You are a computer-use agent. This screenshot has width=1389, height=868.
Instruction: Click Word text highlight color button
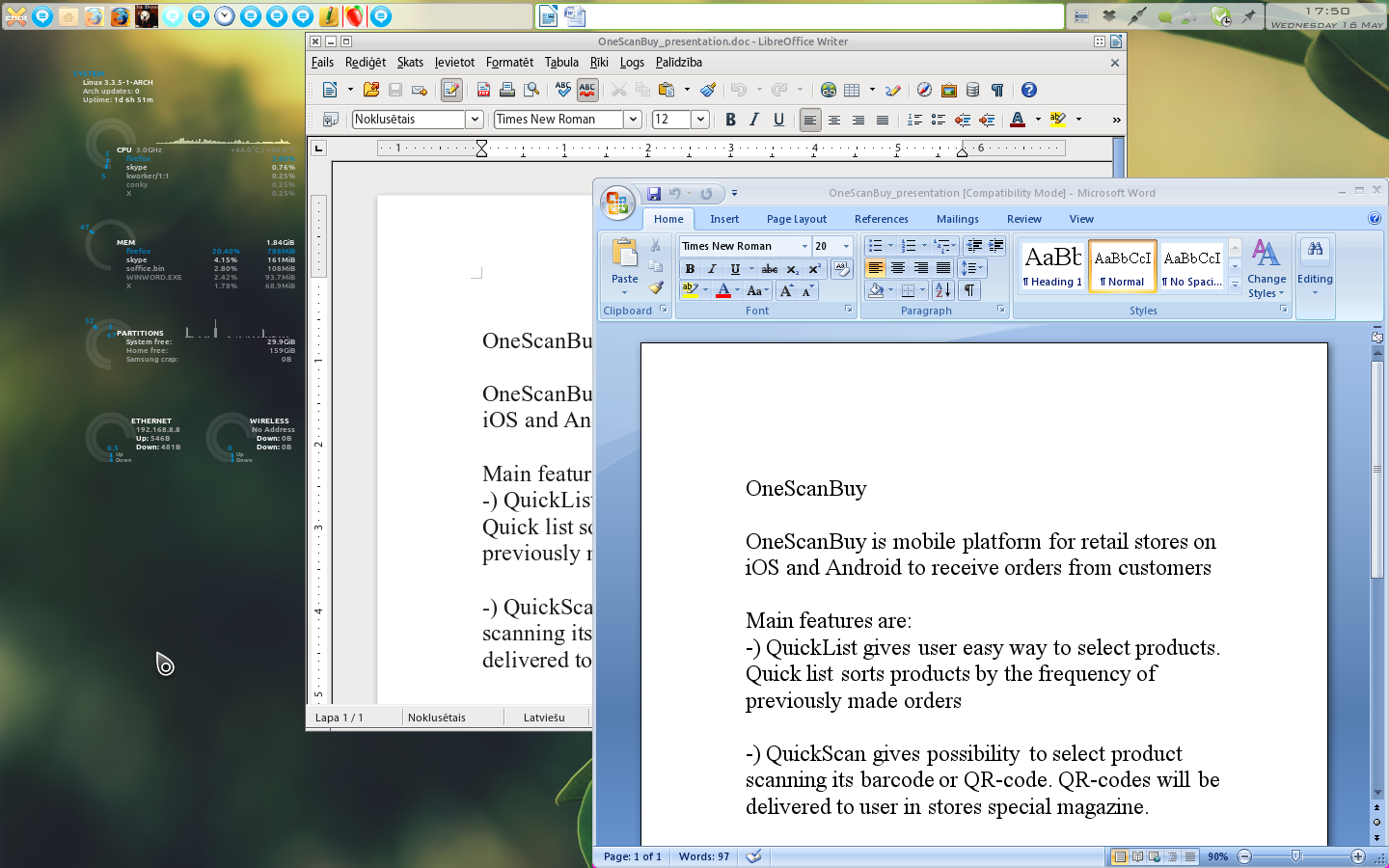[690, 290]
